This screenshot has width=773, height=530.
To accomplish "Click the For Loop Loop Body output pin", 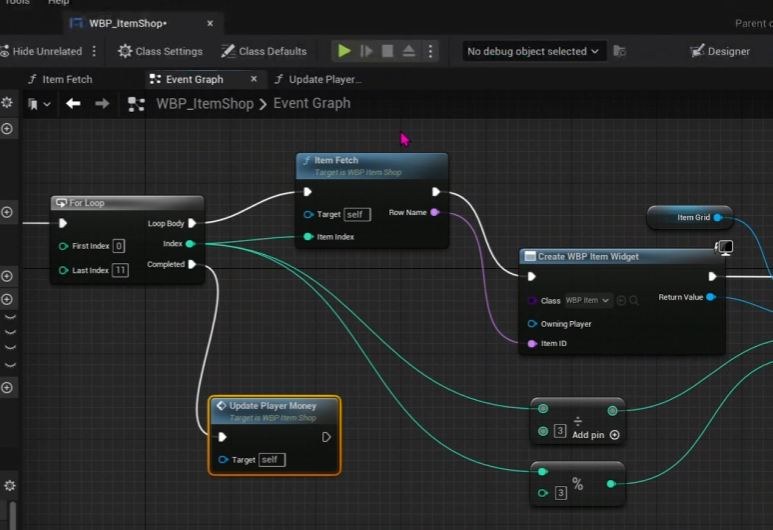I will tap(192, 223).
